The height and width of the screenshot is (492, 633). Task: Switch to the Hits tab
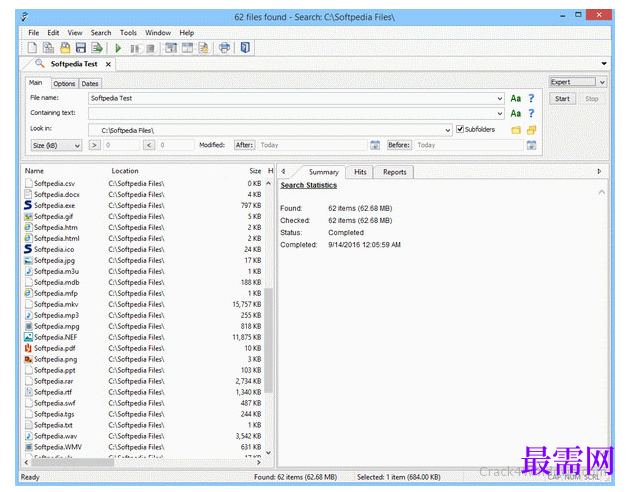tap(360, 172)
